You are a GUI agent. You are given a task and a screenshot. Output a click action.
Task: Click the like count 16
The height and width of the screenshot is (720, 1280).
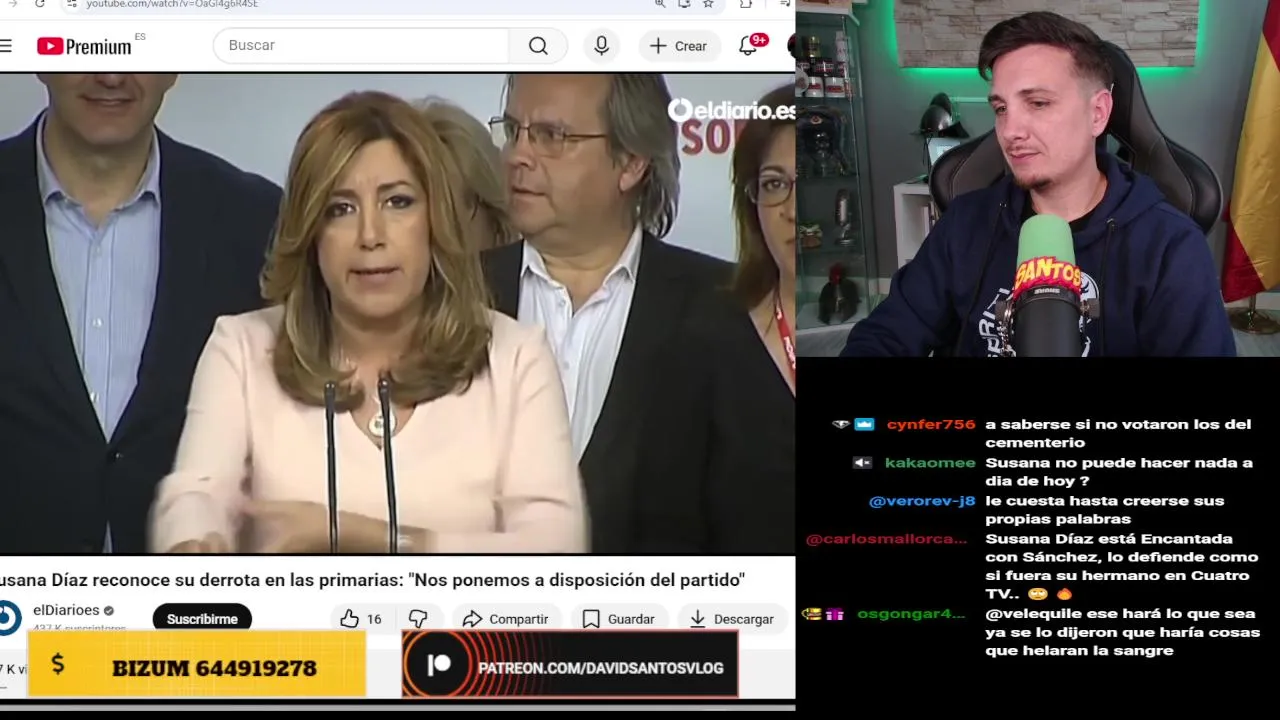374,619
